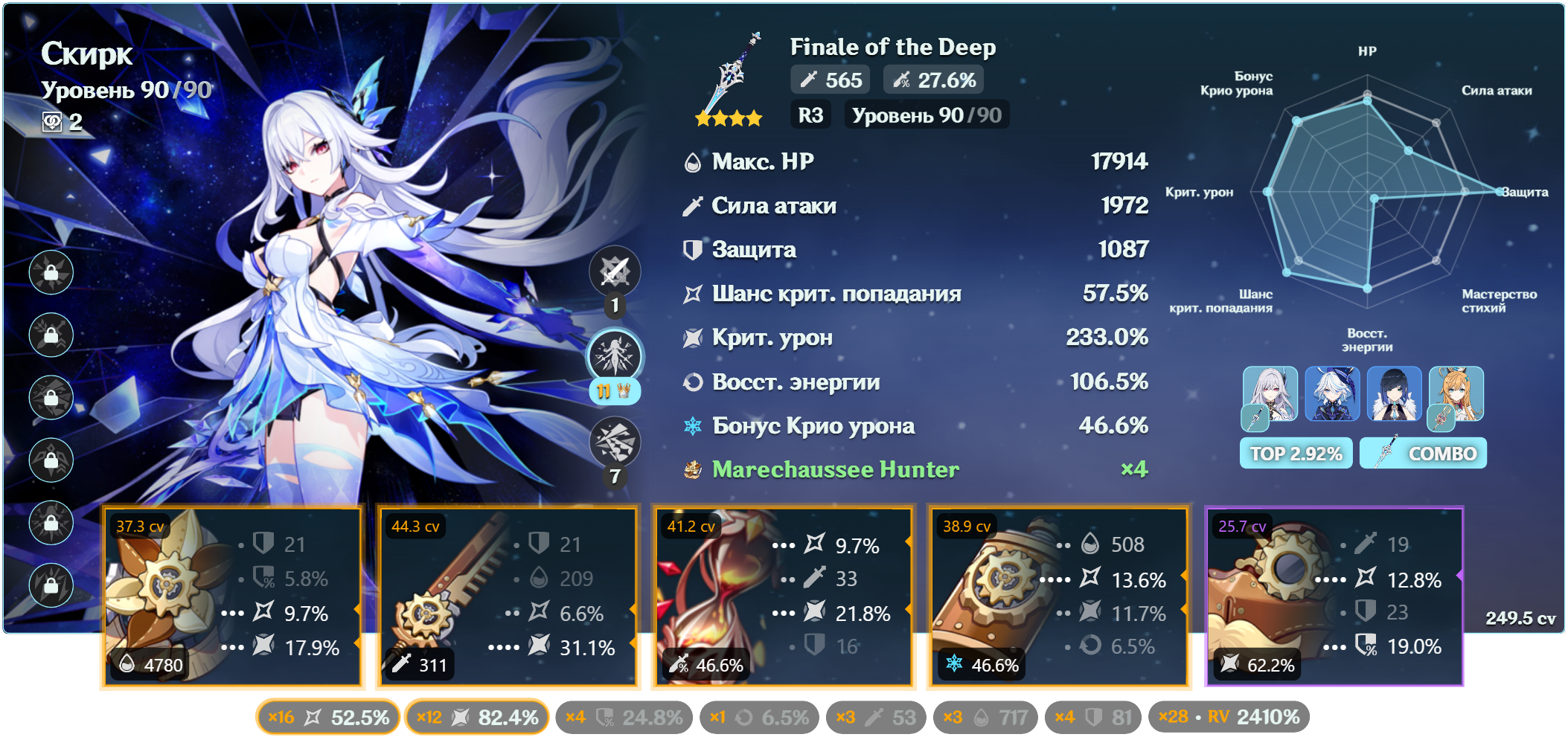Select the ×16 crit rate 52.5% badge
The height and width of the screenshot is (740, 1568).
click(x=328, y=718)
